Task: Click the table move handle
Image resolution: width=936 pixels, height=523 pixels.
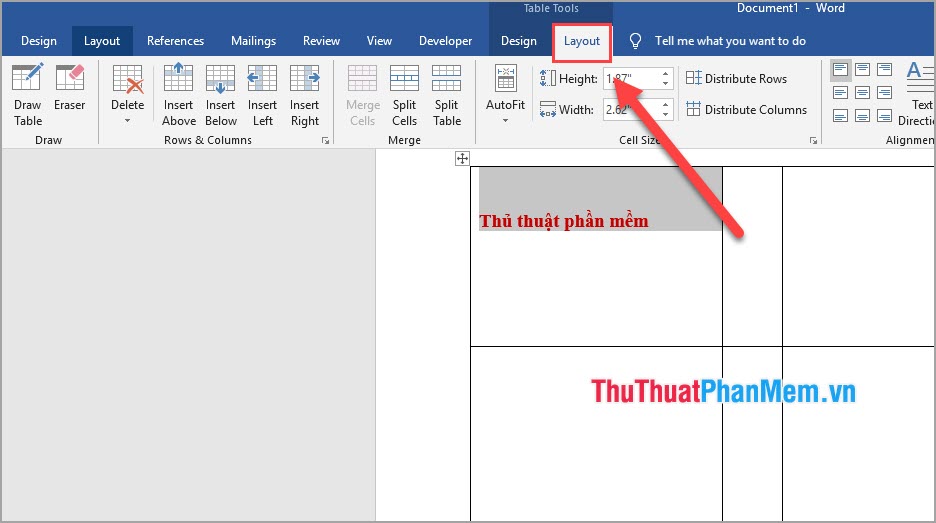Action: click(462, 158)
